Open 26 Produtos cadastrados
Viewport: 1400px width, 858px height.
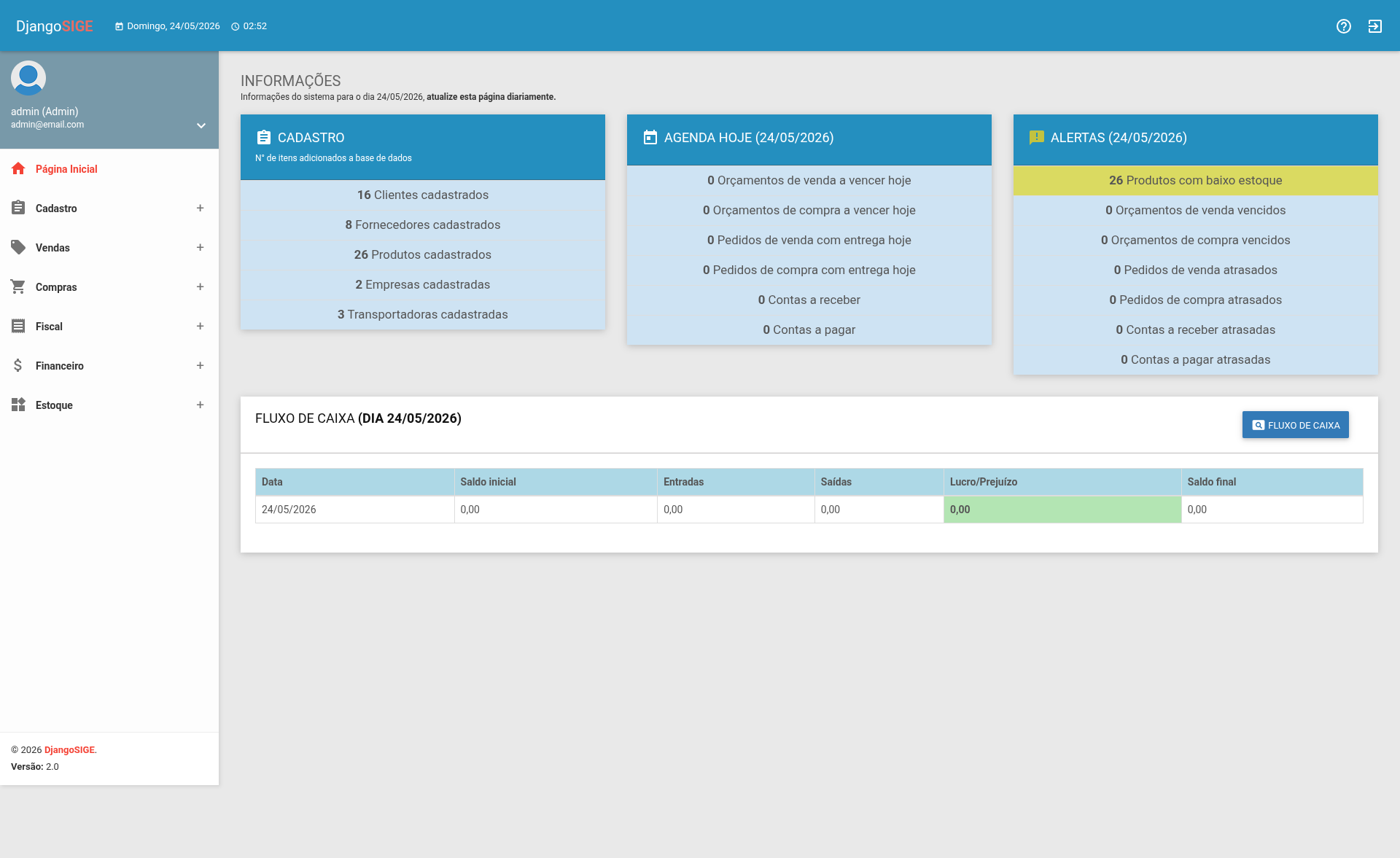click(423, 255)
